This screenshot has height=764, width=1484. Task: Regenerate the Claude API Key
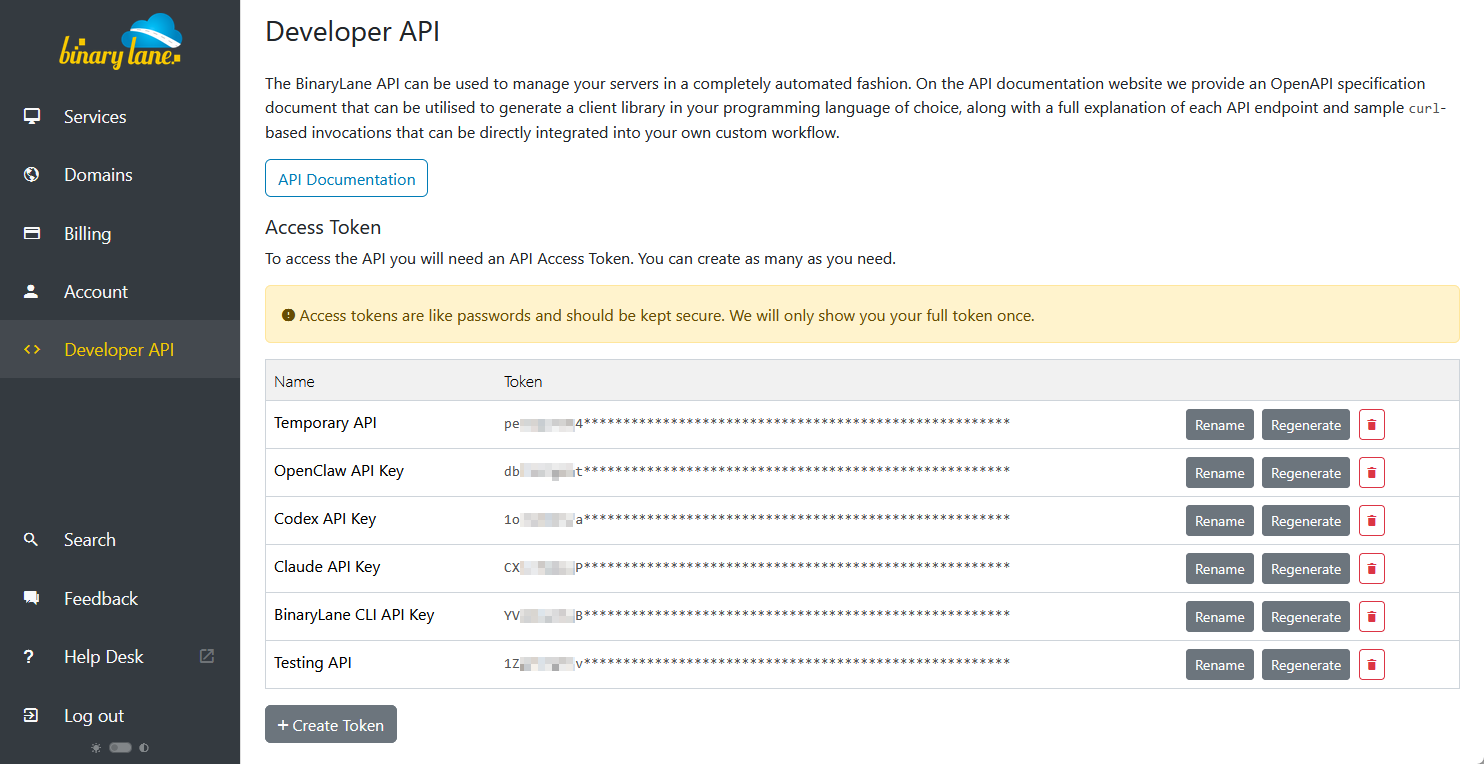pyautogui.click(x=1306, y=568)
